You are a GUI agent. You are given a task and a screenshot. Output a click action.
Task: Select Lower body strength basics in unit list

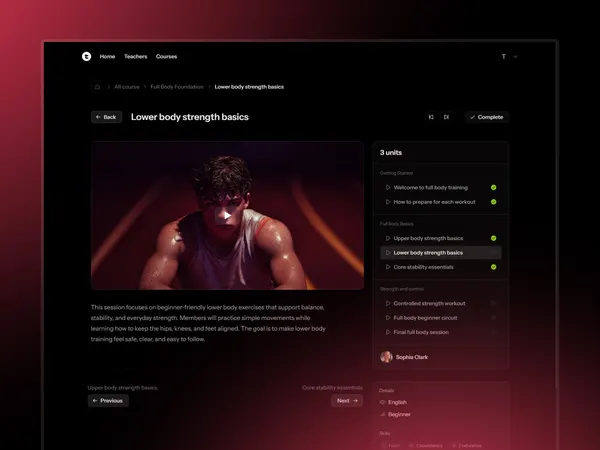441,253
